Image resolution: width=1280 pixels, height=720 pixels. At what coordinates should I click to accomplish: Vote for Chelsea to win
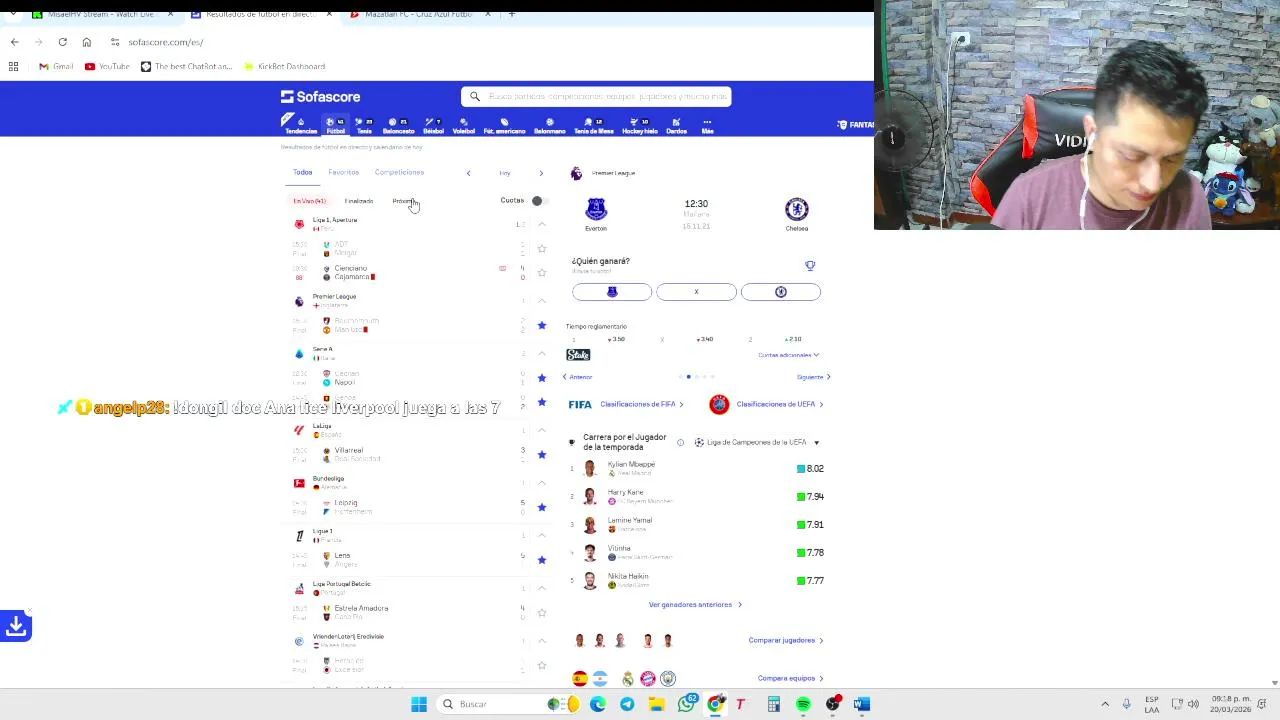781,292
